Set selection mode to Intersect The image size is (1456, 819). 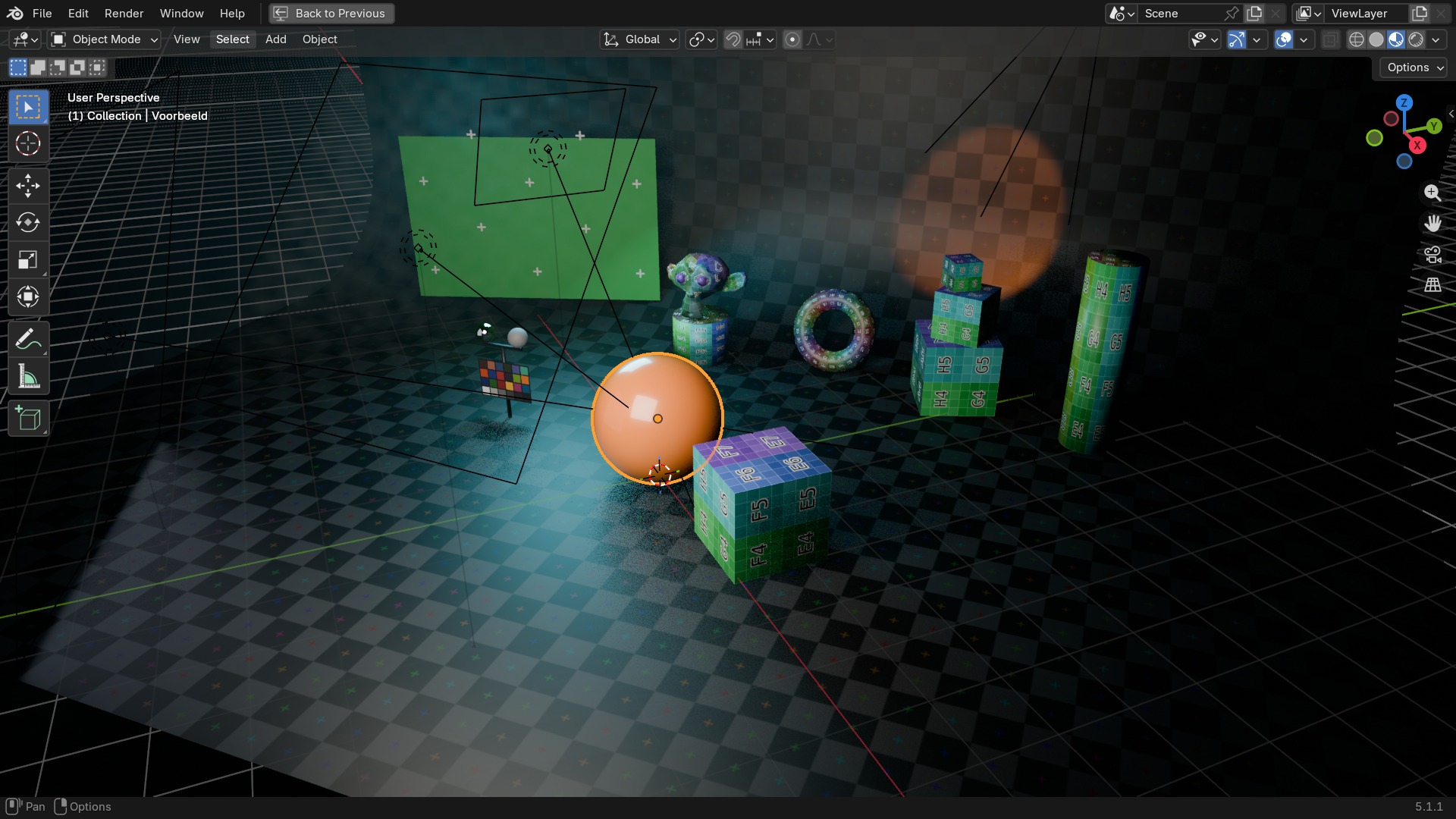(97, 68)
